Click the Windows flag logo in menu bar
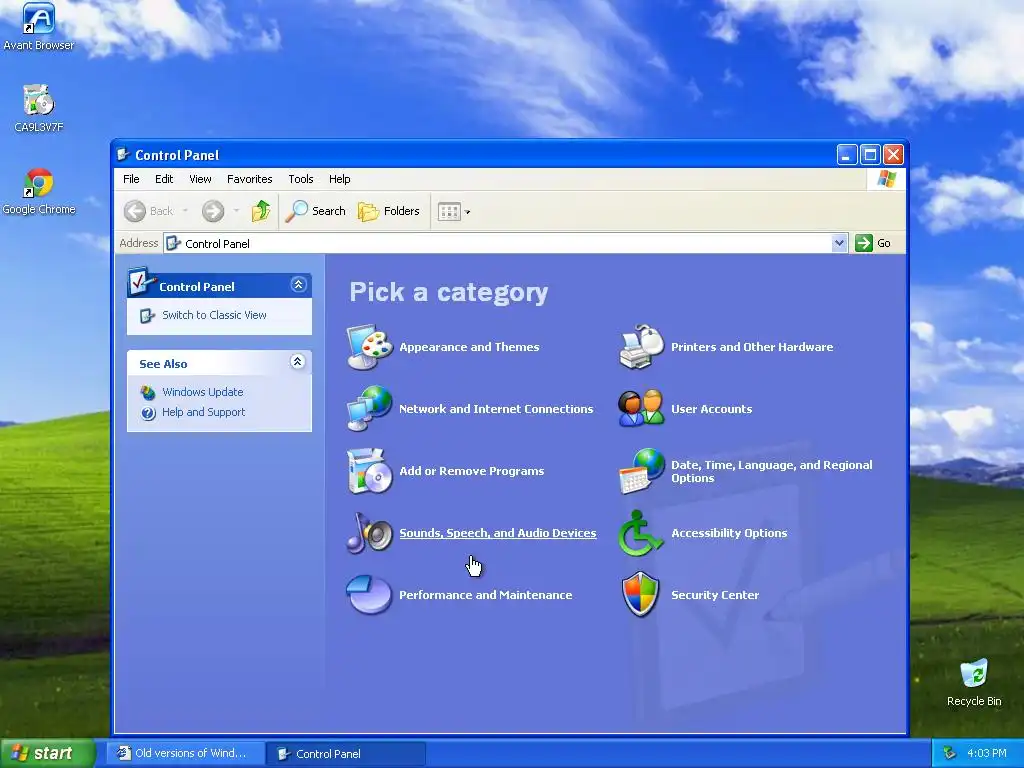 pos(886,179)
